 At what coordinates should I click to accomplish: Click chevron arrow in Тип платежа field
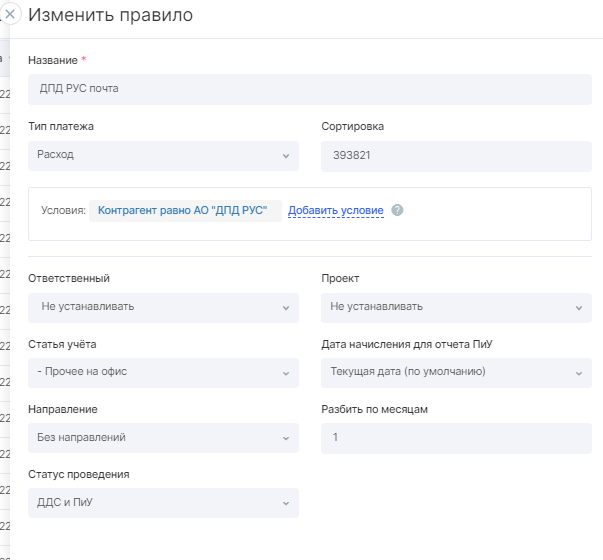[285, 156]
